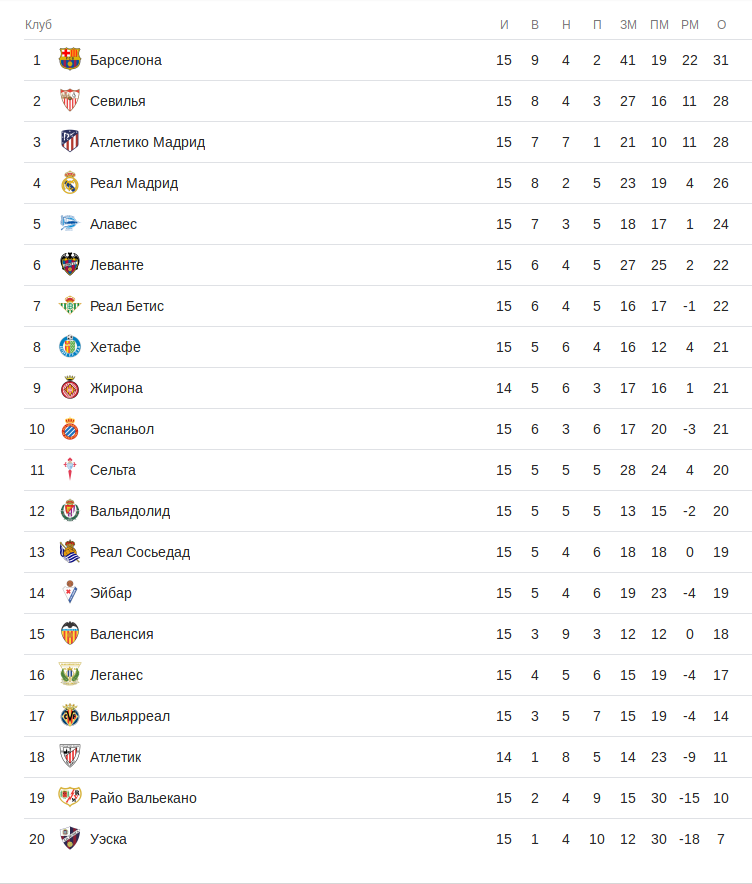This screenshot has width=752, height=884.
Task: Click the Real Madrid crest icon
Action: tap(69, 183)
